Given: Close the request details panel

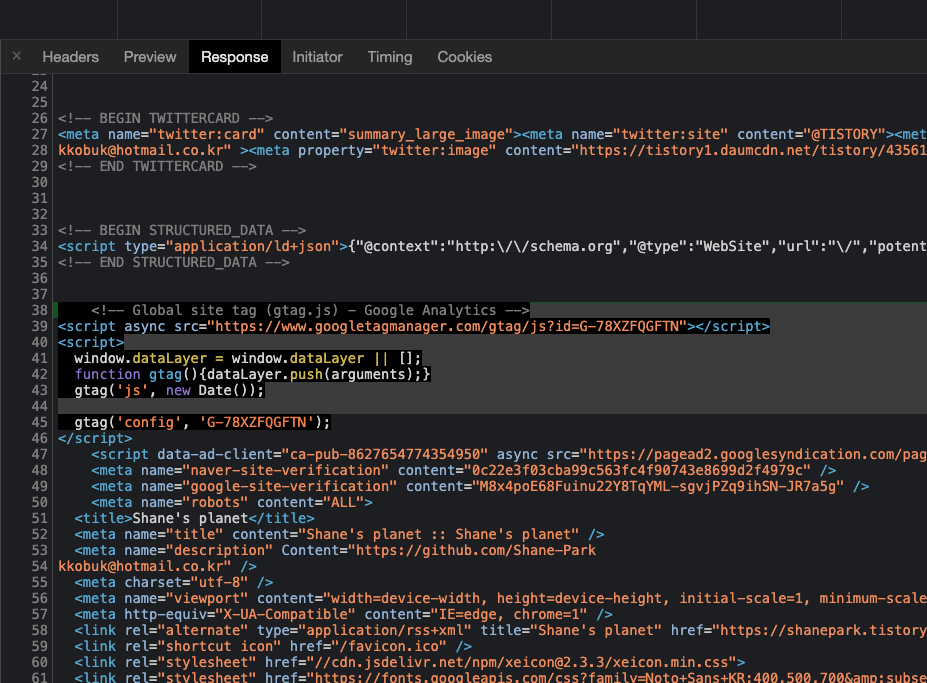Looking at the screenshot, I should (17, 56).
